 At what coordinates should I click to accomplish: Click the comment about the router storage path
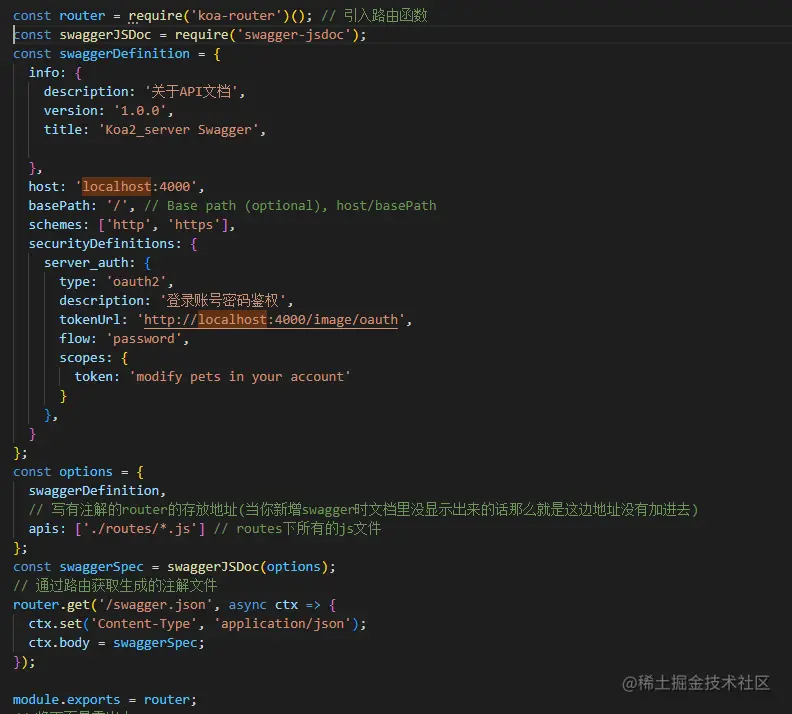pyautogui.click(x=364, y=510)
